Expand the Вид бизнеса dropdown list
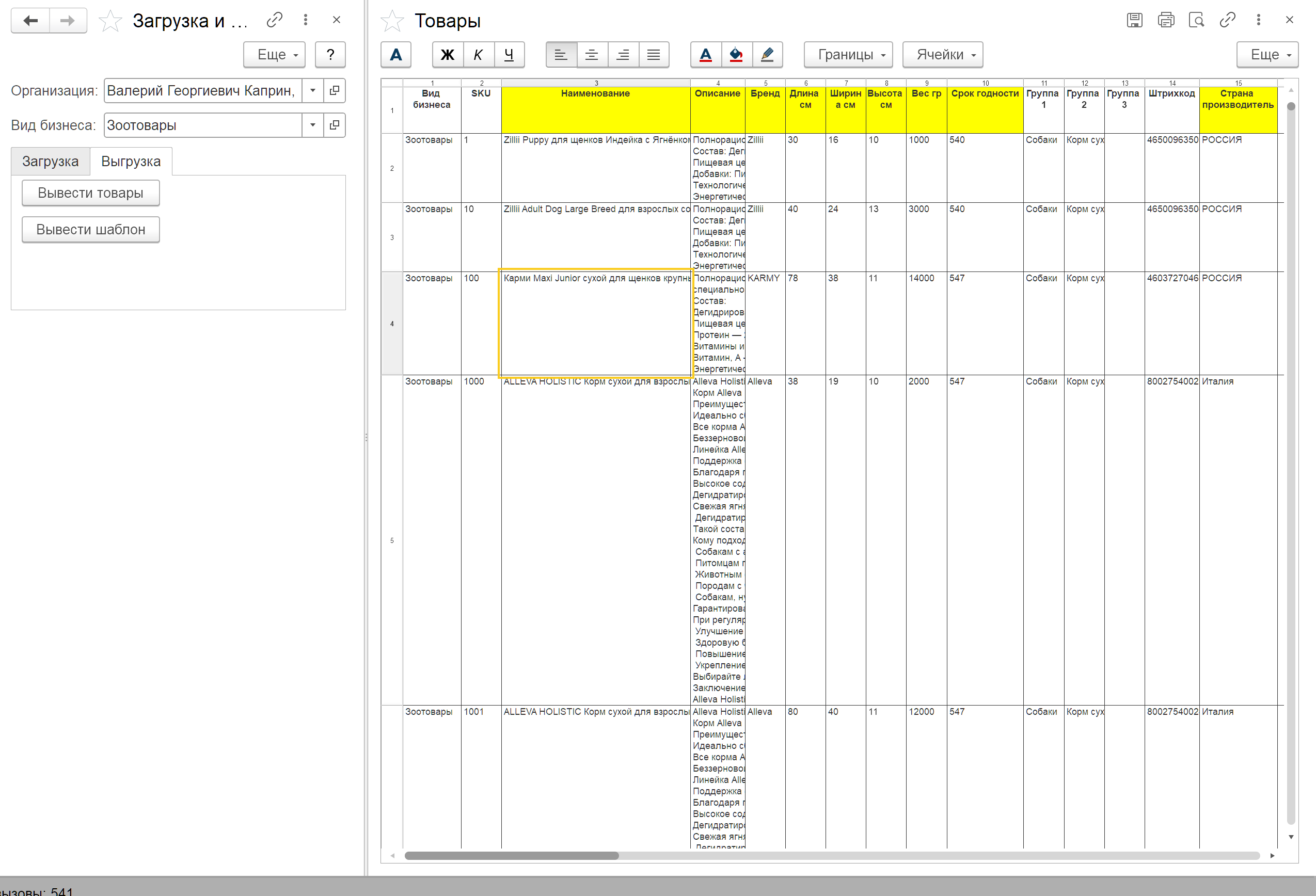Screen dimensions: 1316x896 point(312,125)
